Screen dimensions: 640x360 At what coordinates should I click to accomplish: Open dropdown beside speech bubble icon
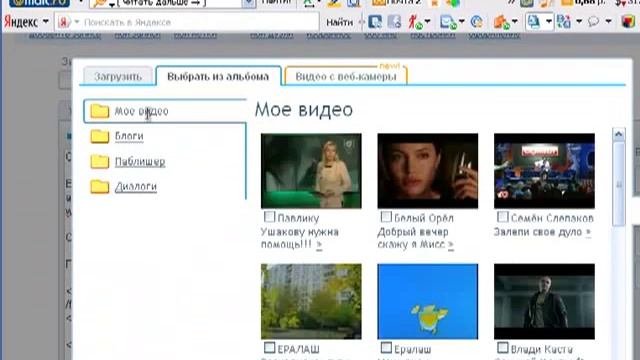tap(608, 21)
